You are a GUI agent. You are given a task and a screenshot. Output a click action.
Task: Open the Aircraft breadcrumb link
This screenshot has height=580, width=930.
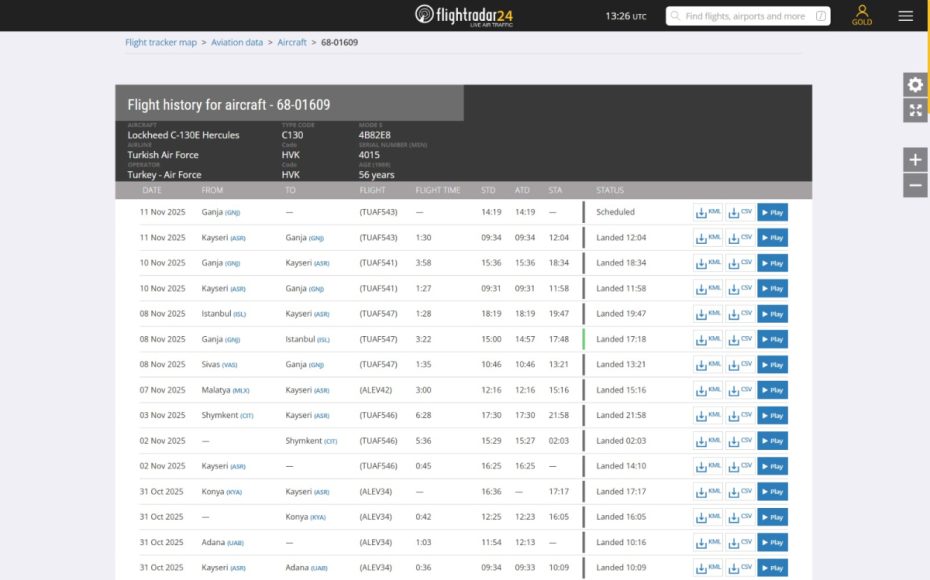pos(292,43)
